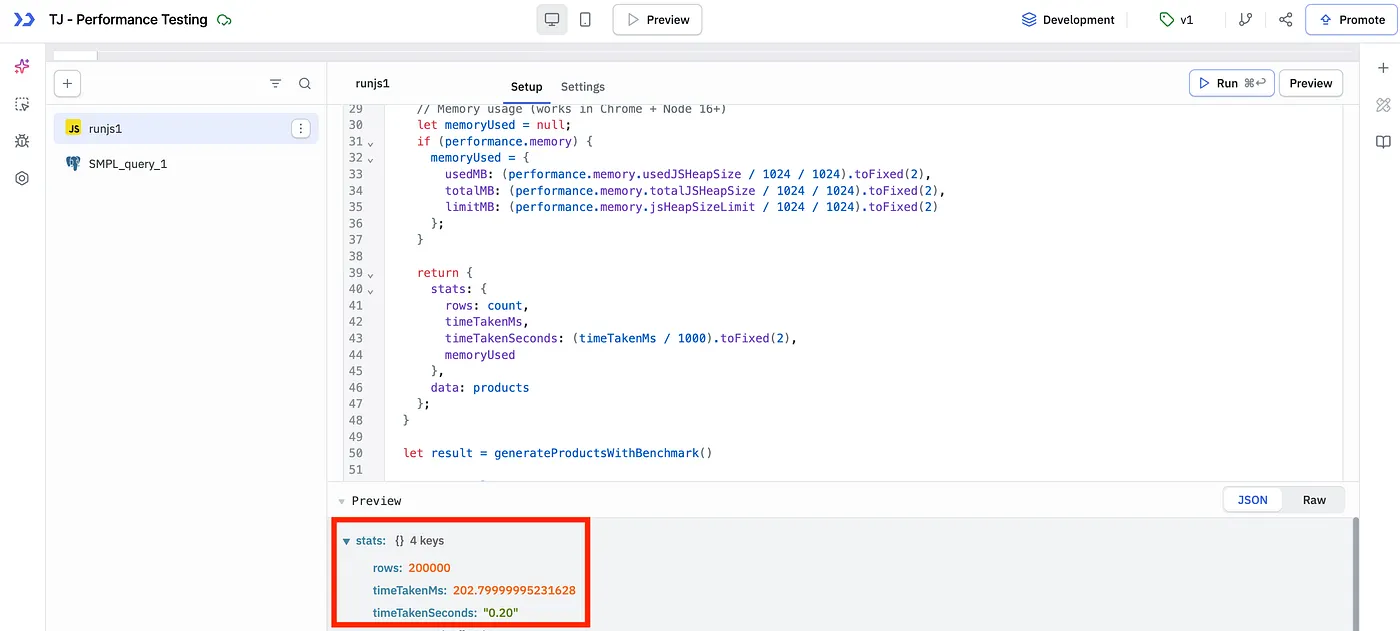Screen dimensions: 1400x631
Task: Open the git branch icon
Action: click(1245, 20)
